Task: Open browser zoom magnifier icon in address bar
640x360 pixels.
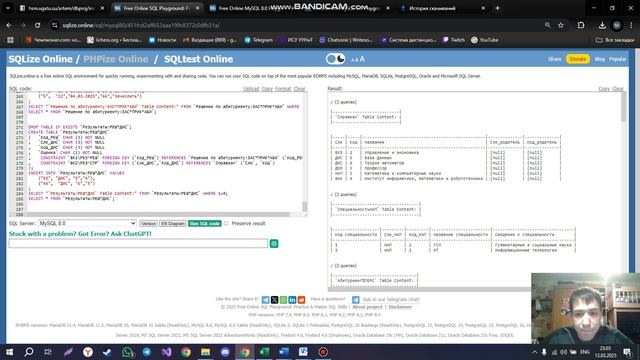Action: tap(547, 25)
